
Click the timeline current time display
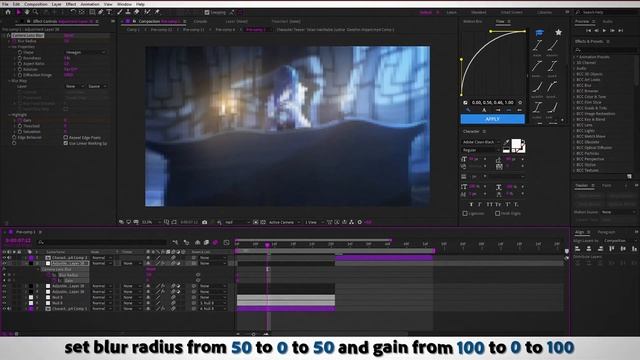18,241
